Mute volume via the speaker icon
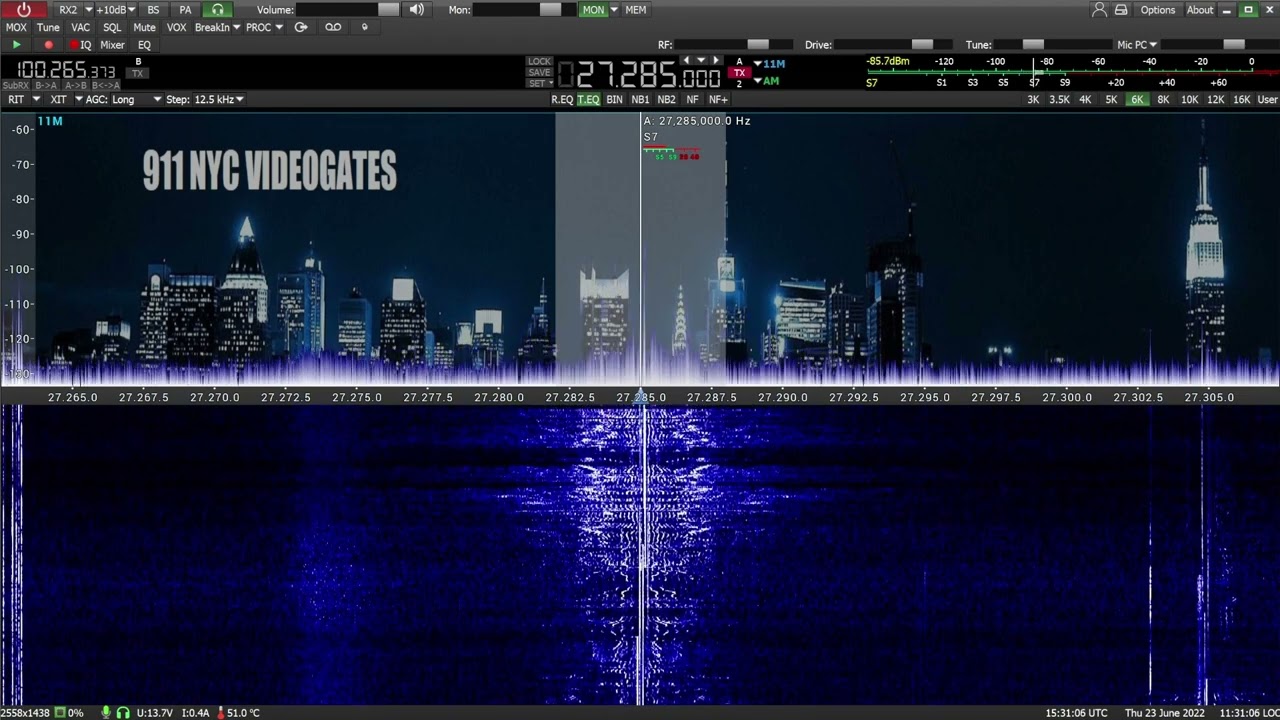 coord(416,10)
